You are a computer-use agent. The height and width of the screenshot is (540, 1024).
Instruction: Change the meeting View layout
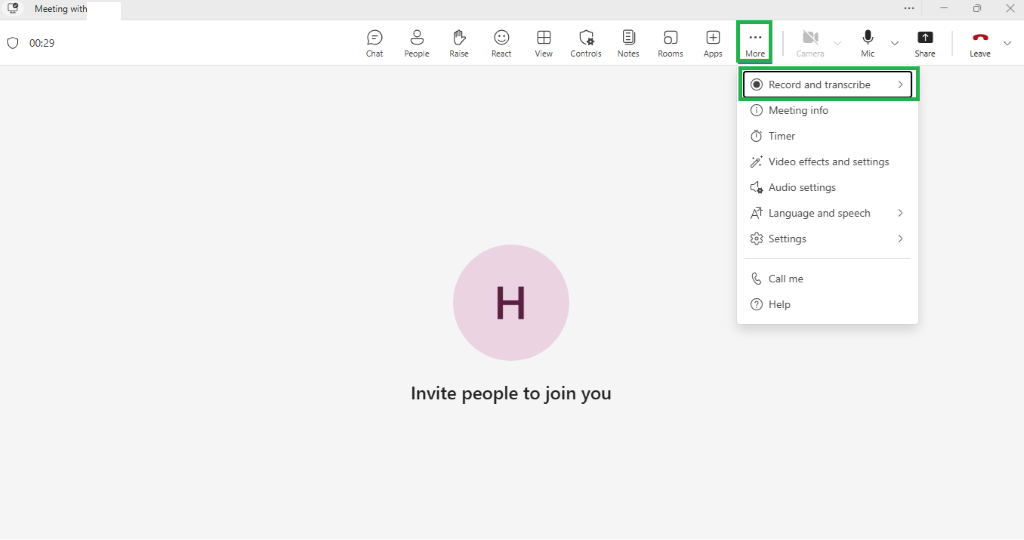543,44
